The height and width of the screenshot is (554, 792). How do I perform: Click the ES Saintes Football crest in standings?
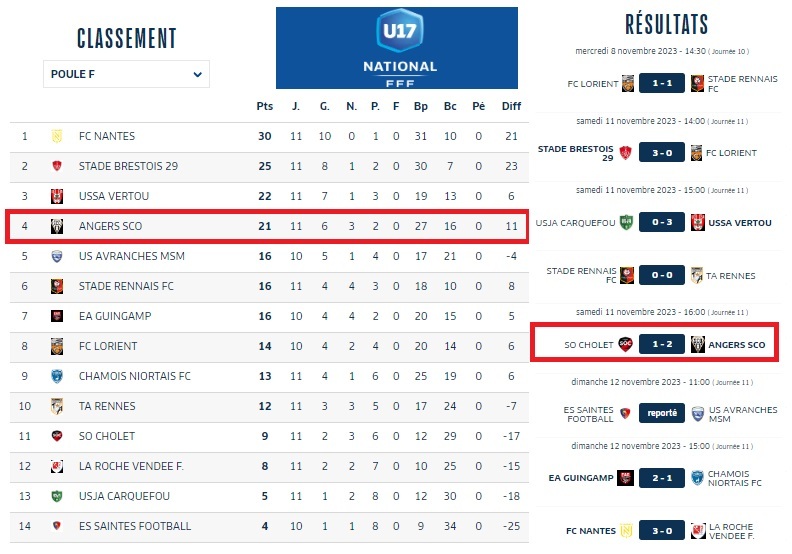coord(57,526)
